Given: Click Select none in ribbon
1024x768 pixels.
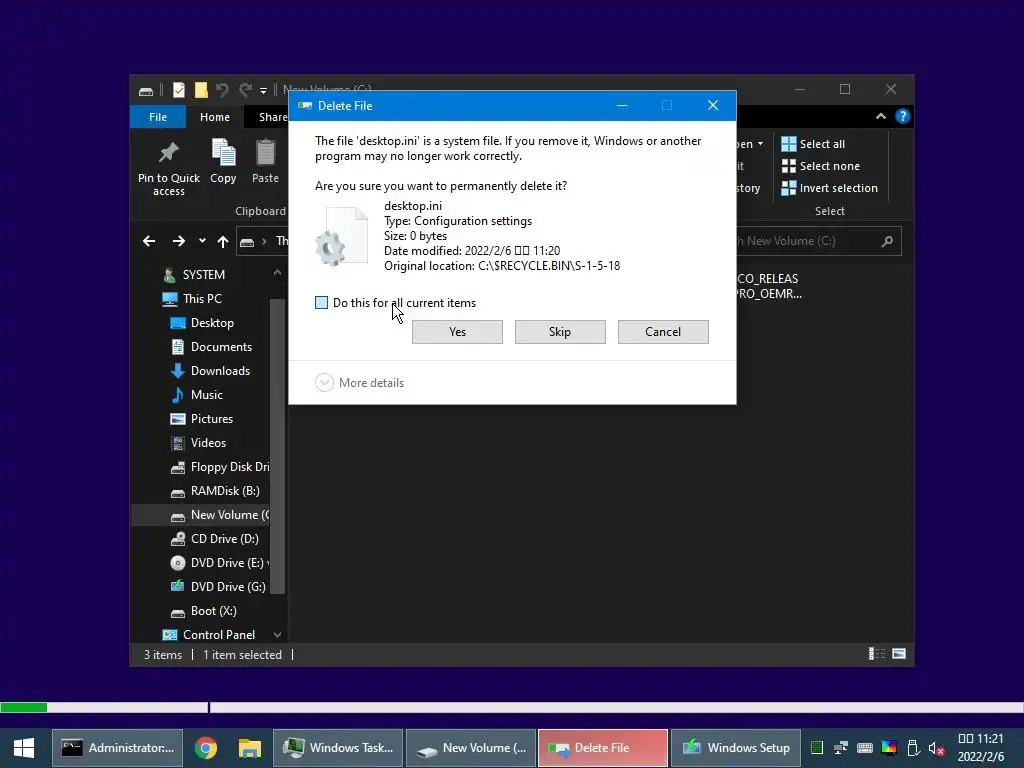Looking at the screenshot, I should pyautogui.click(x=820, y=166).
